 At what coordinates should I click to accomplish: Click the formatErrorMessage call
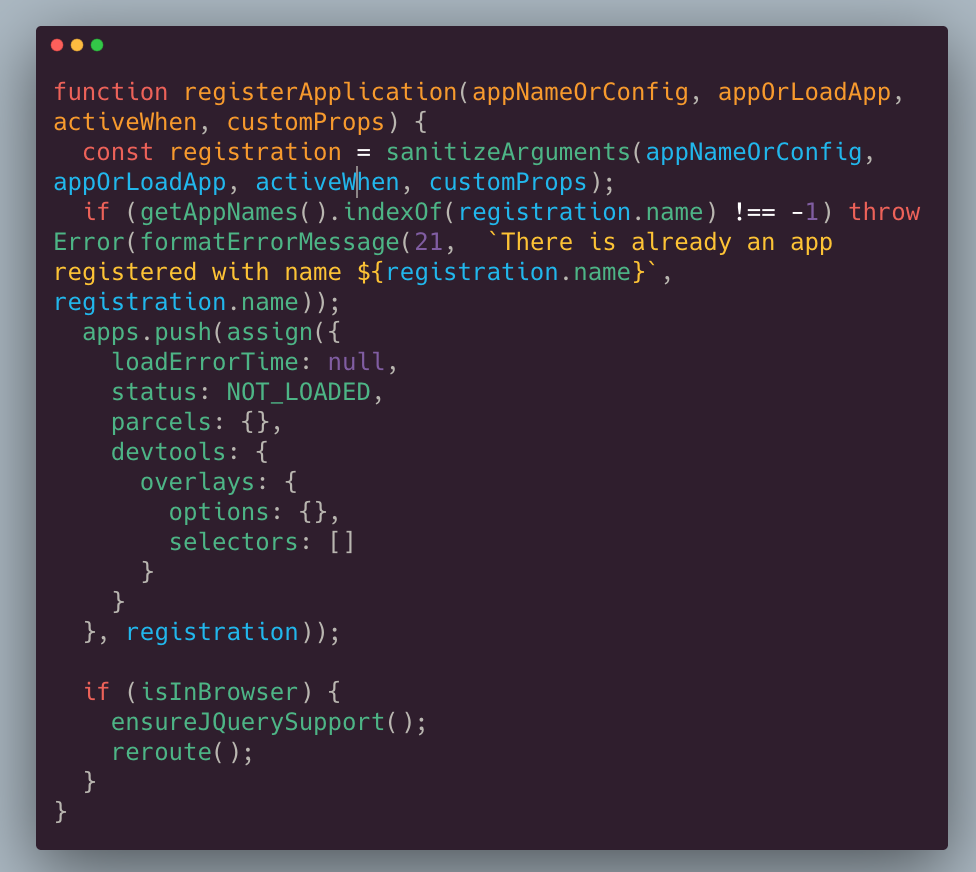click(270, 242)
